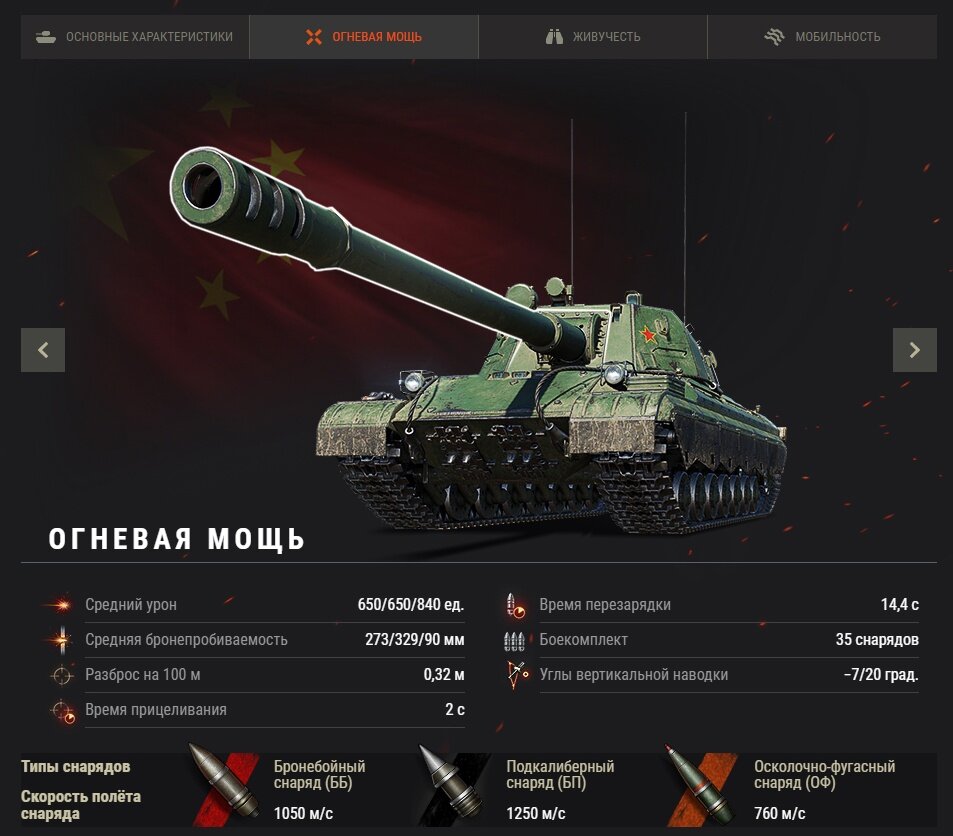Click the binoculars icon on Живучесть tab
953x836 pixels.
[x=554, y=37]
